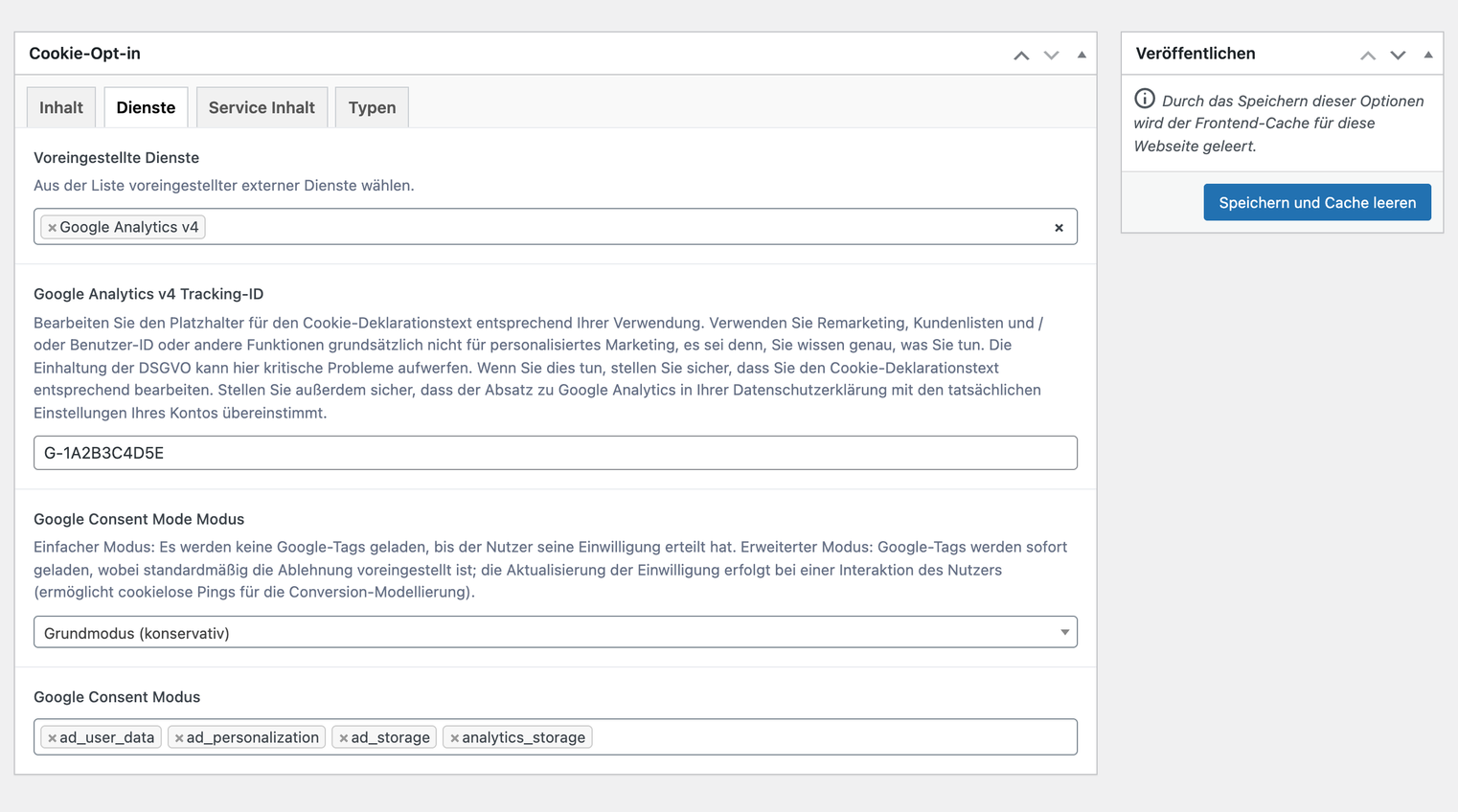This screenshot has height=812, width=1458.
Task: Click the Google Consent Modus tag field
Action: 556,737
